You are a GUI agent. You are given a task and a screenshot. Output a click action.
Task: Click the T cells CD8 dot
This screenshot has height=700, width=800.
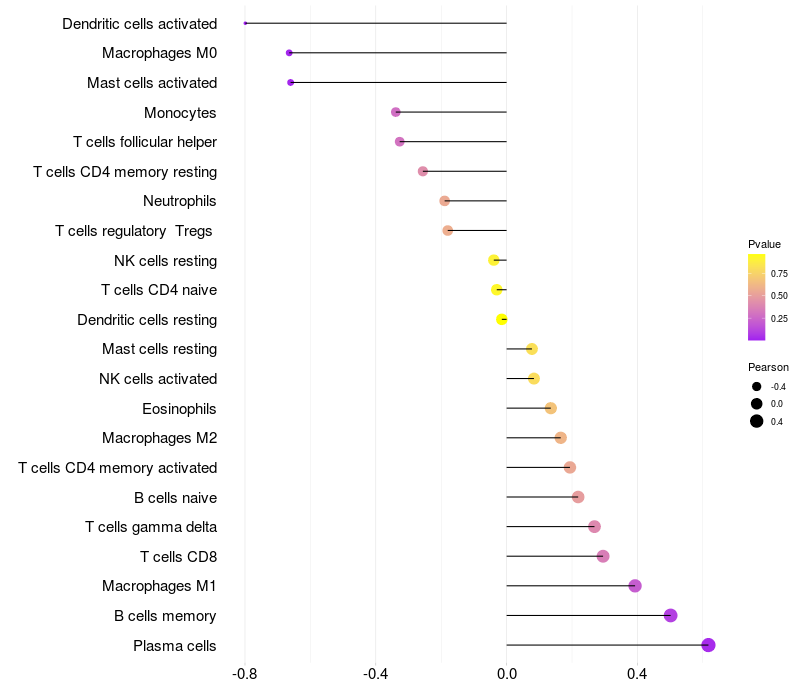click(x=603, y=556)
